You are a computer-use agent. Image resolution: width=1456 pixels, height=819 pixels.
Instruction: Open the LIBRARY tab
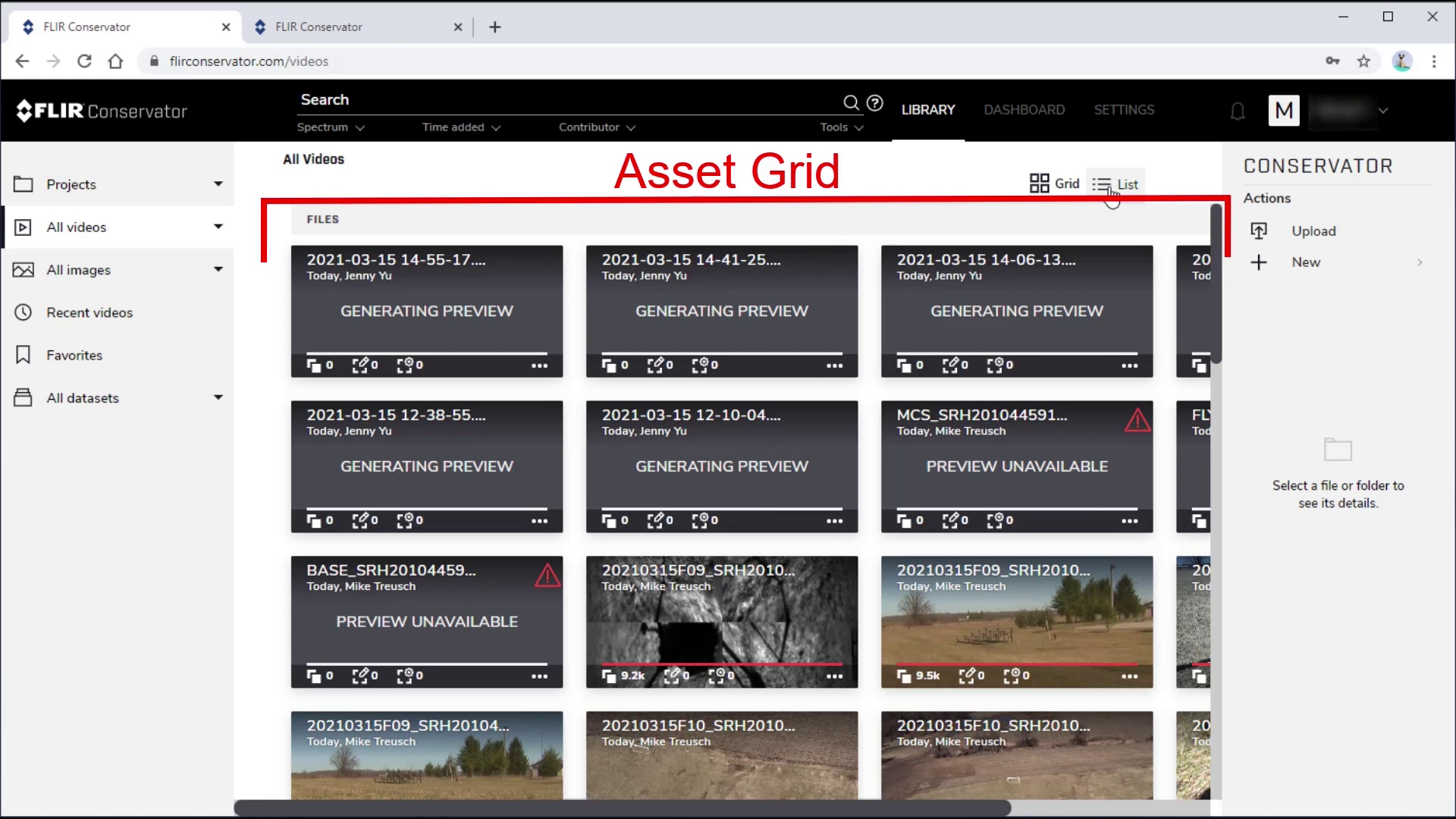[929, 109]
